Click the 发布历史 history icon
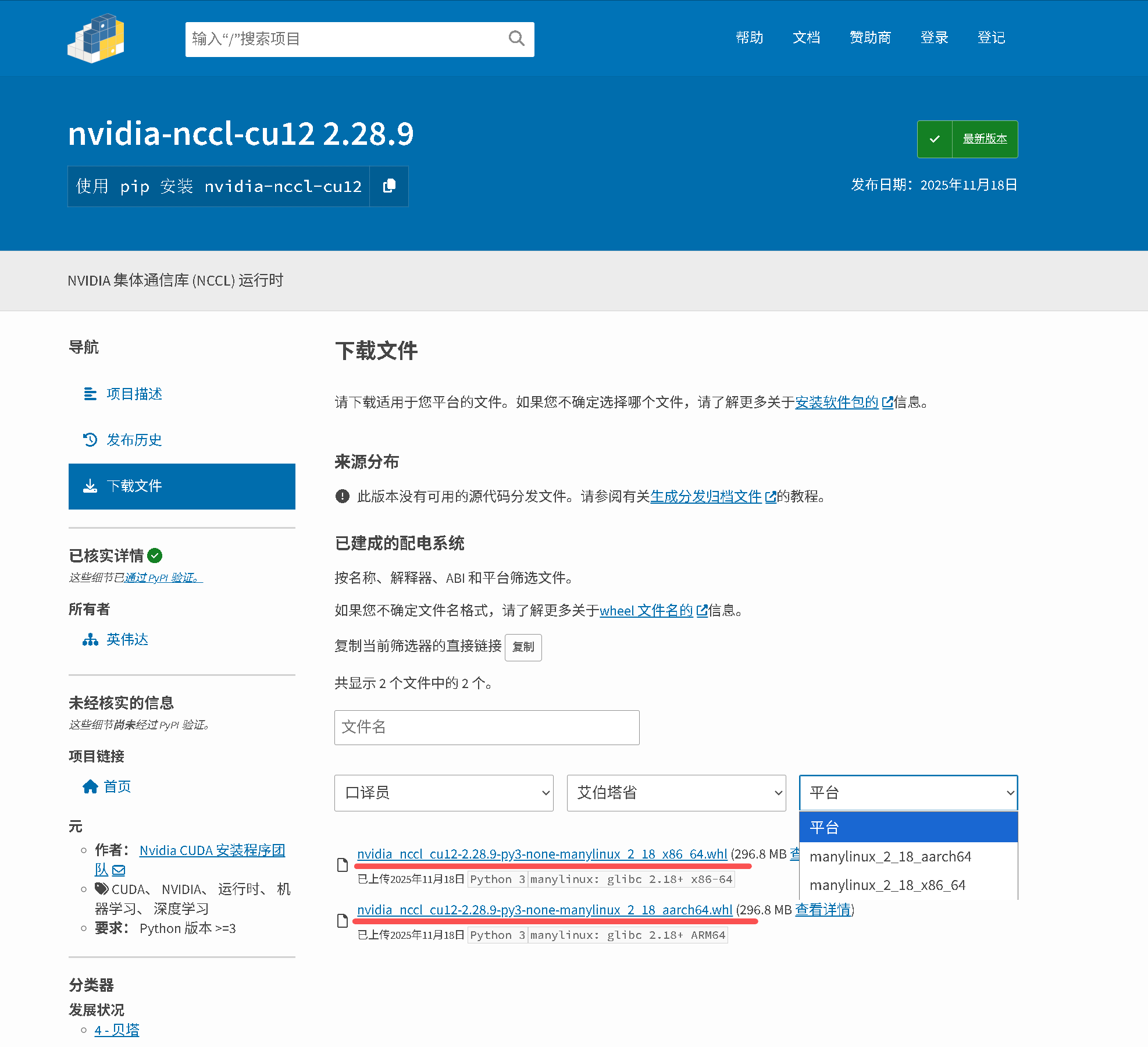 point(90,440)
